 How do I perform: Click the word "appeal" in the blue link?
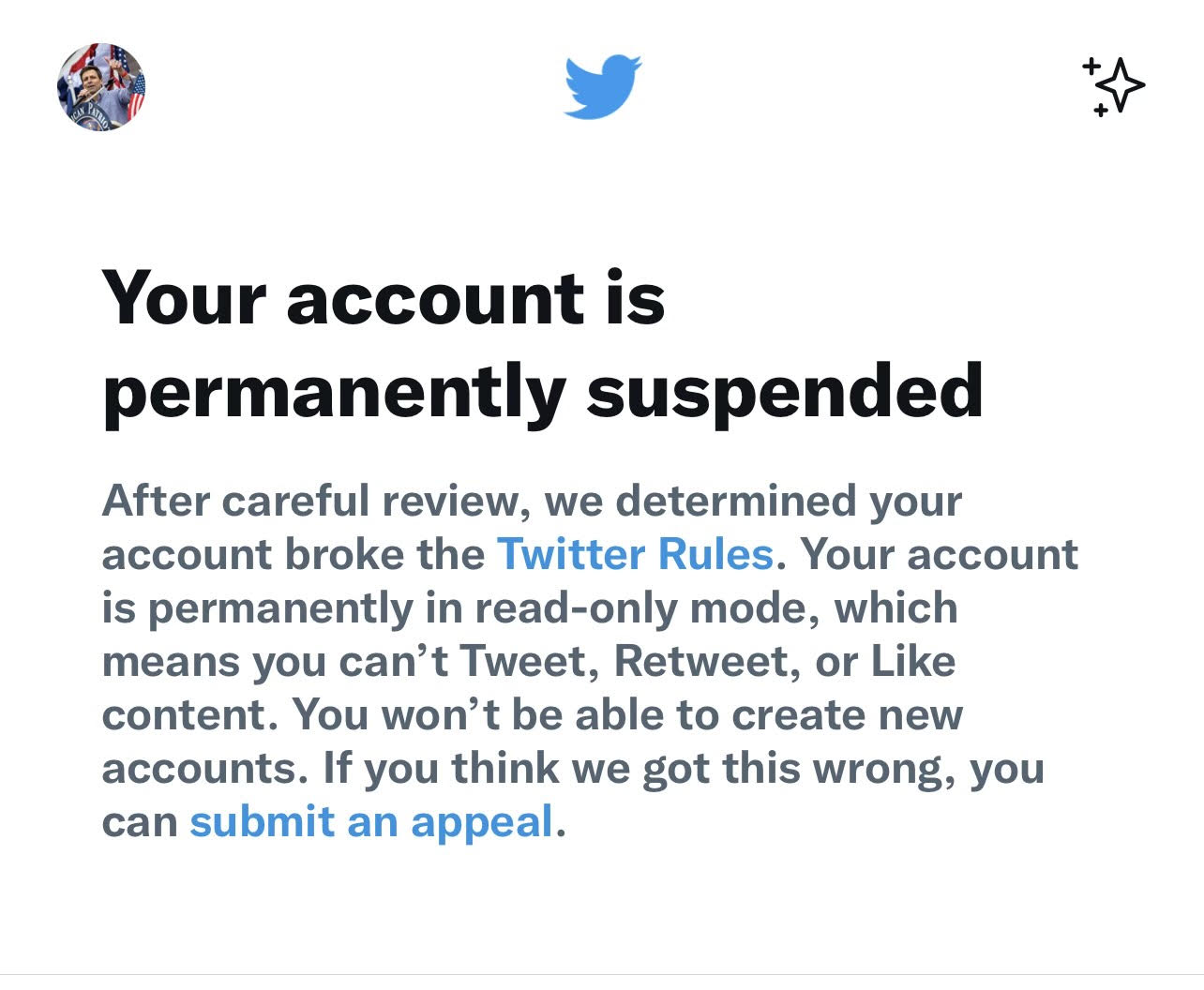[x=482, y=822]
